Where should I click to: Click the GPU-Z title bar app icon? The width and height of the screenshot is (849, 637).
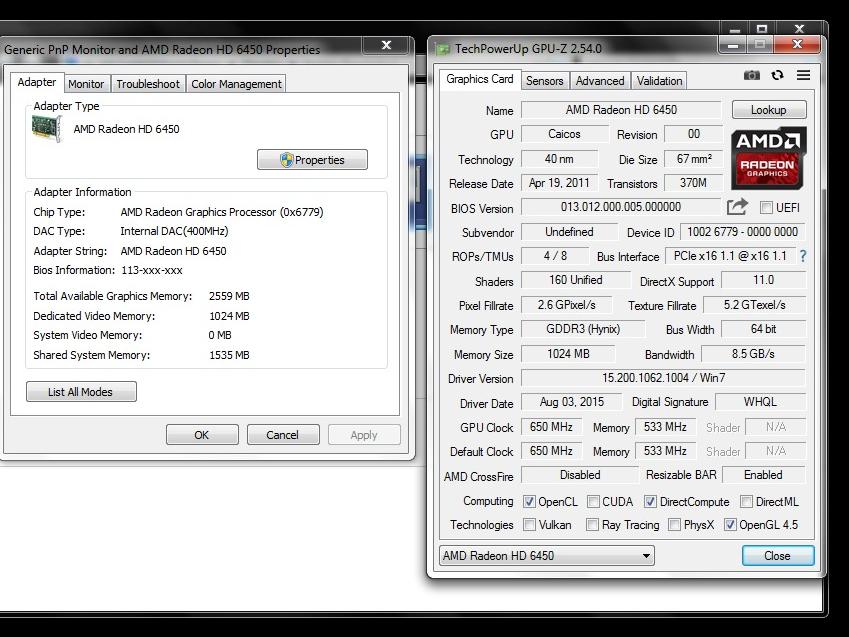[x=443, y=49]
